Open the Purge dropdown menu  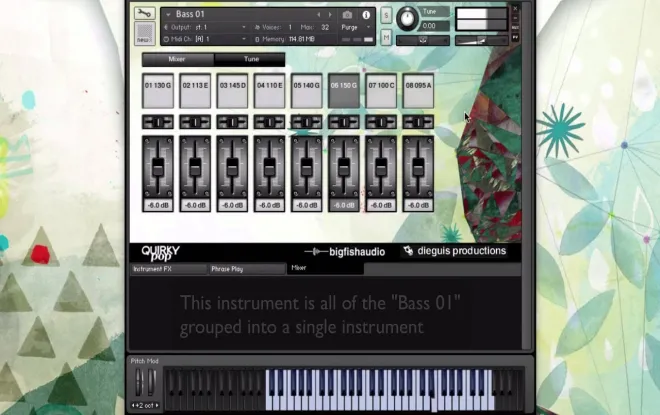click(x=356, y=27)
